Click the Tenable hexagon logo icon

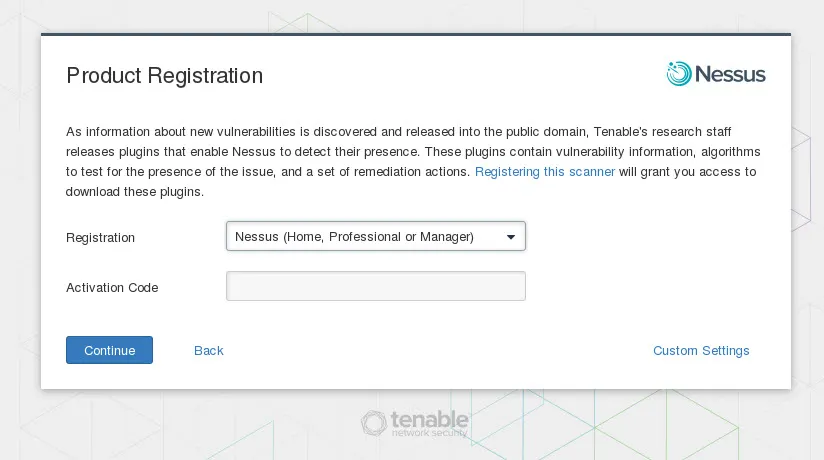click(374, 423)
